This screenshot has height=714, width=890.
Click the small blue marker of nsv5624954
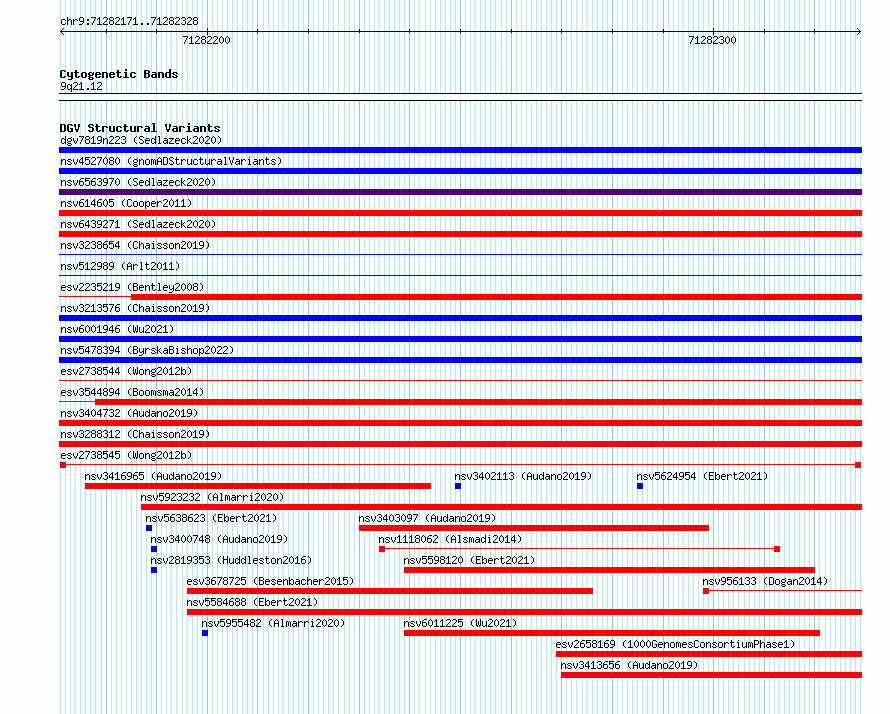click(x=640, y=486)
